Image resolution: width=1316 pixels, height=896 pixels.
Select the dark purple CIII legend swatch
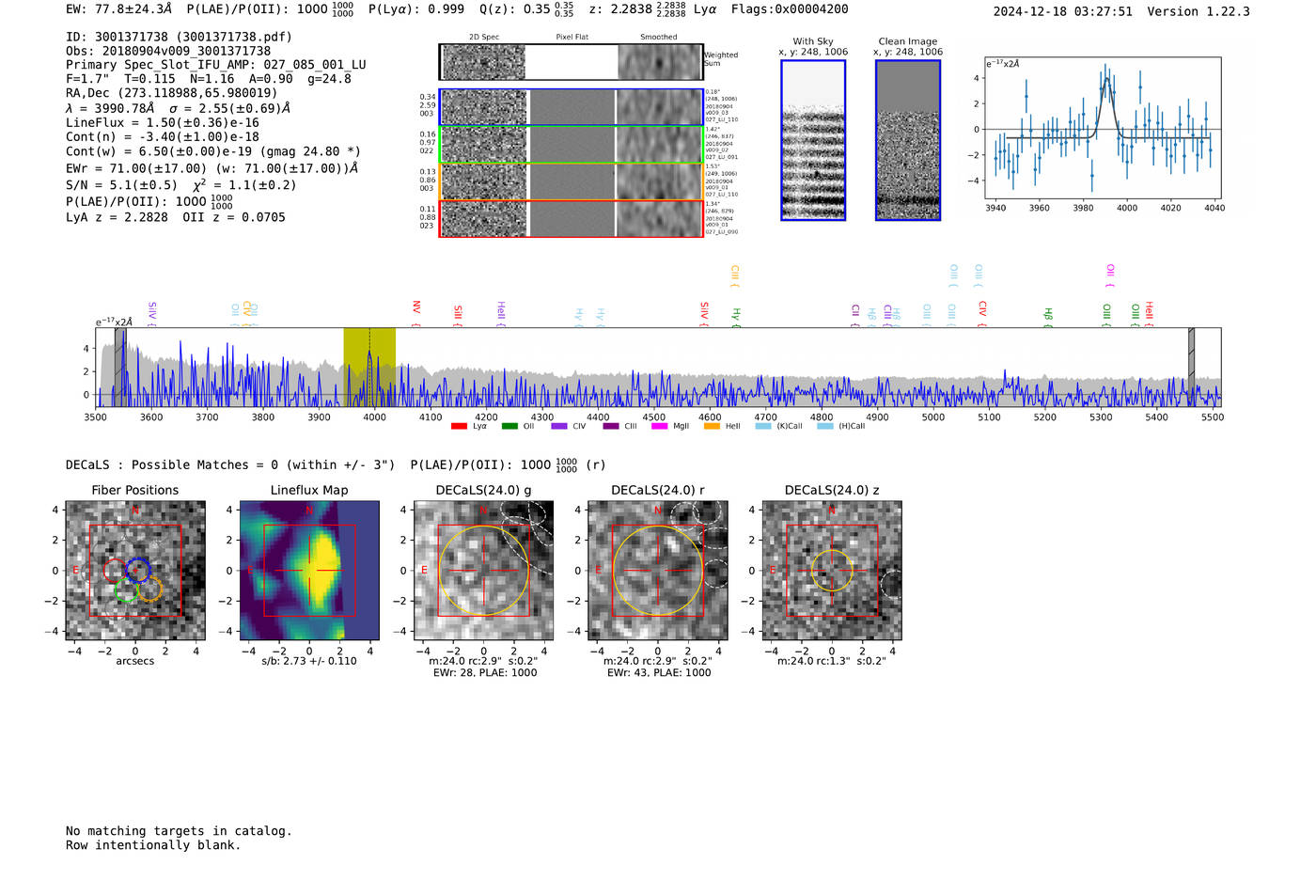611,426
